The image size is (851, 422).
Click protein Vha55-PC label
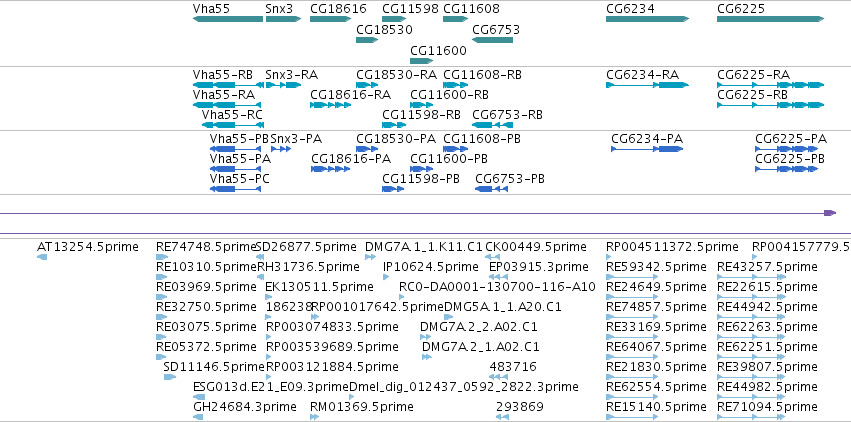(239, 178)
